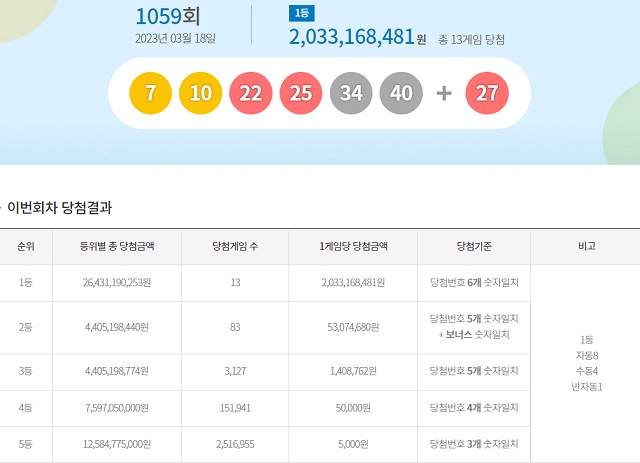Screen dimensions: 640x463
Task: Click the 당첨게임 수 column header
Action: (235, 246)
